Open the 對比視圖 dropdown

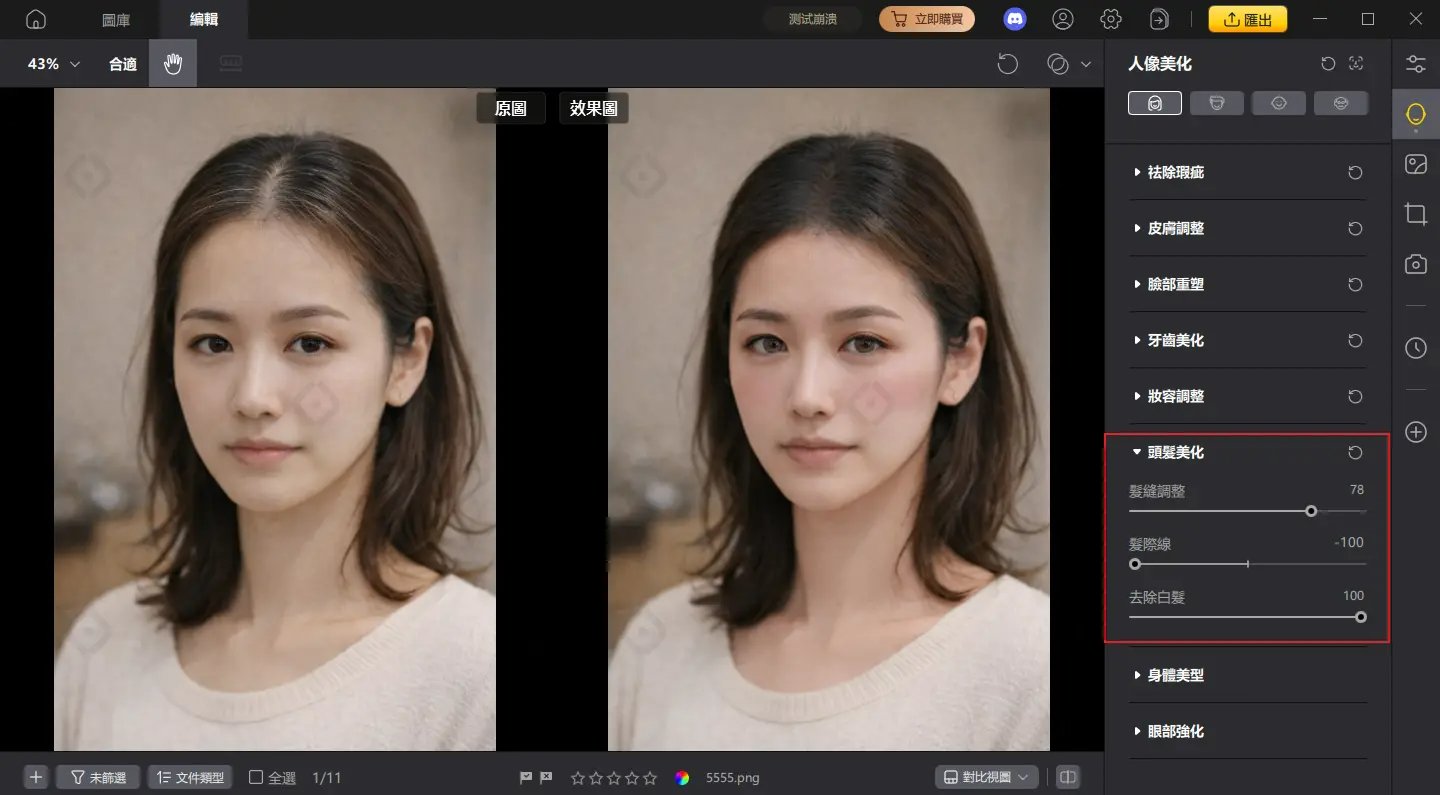coord(985,776)
